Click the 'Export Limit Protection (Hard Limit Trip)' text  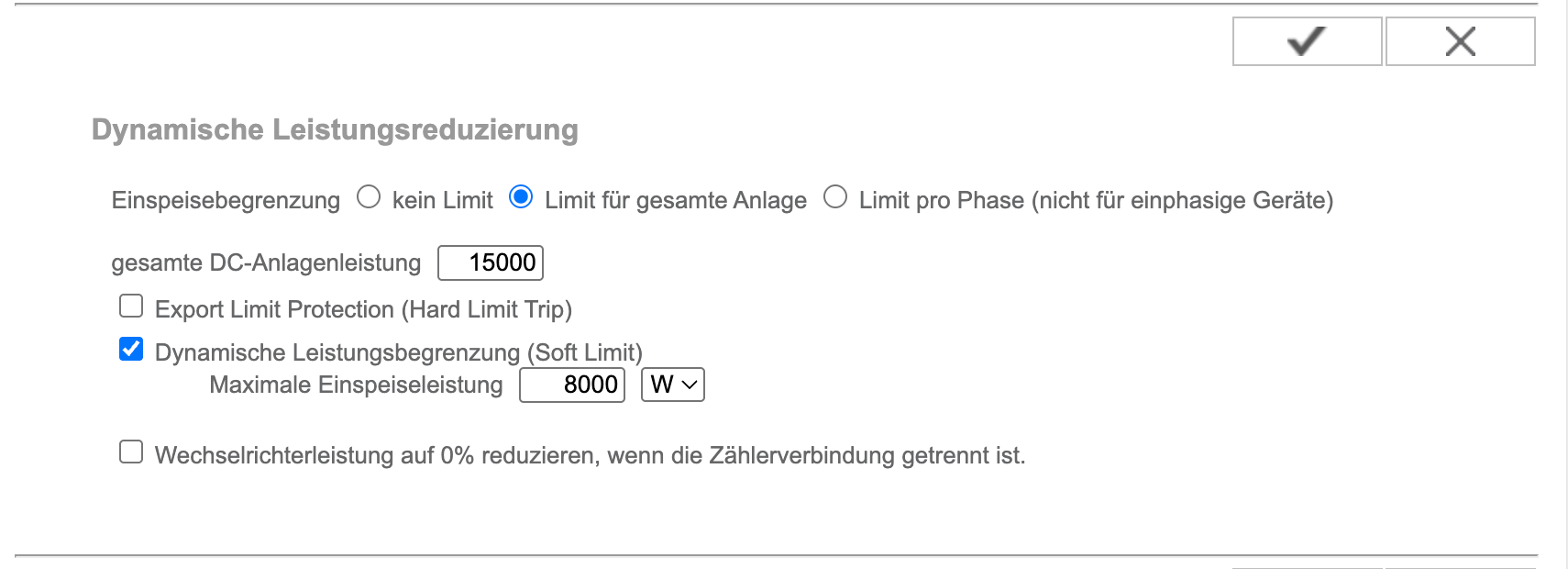coord(363,309)
